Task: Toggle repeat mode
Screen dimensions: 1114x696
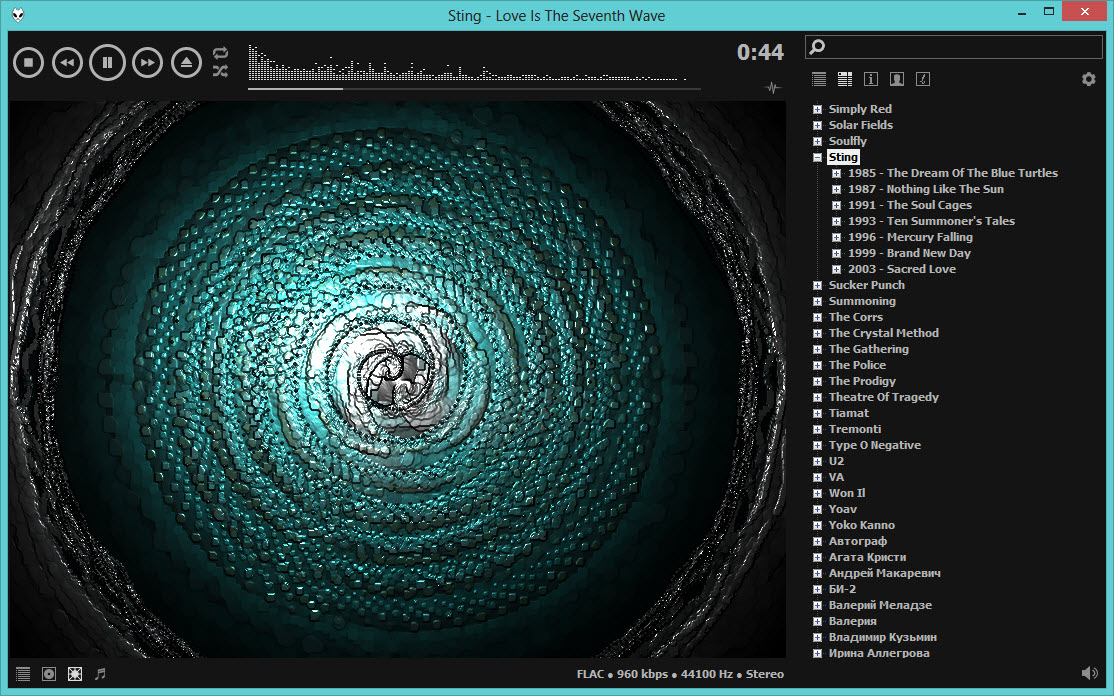Action: coord(221,52)
